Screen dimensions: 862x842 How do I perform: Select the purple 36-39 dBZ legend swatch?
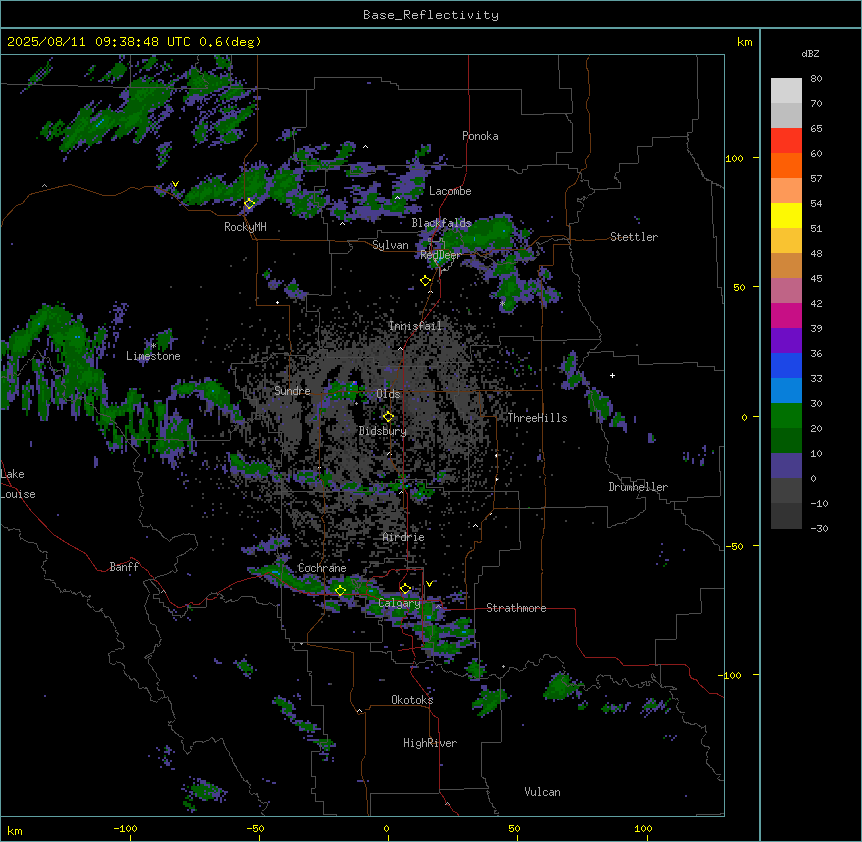(x=786, y=341)
